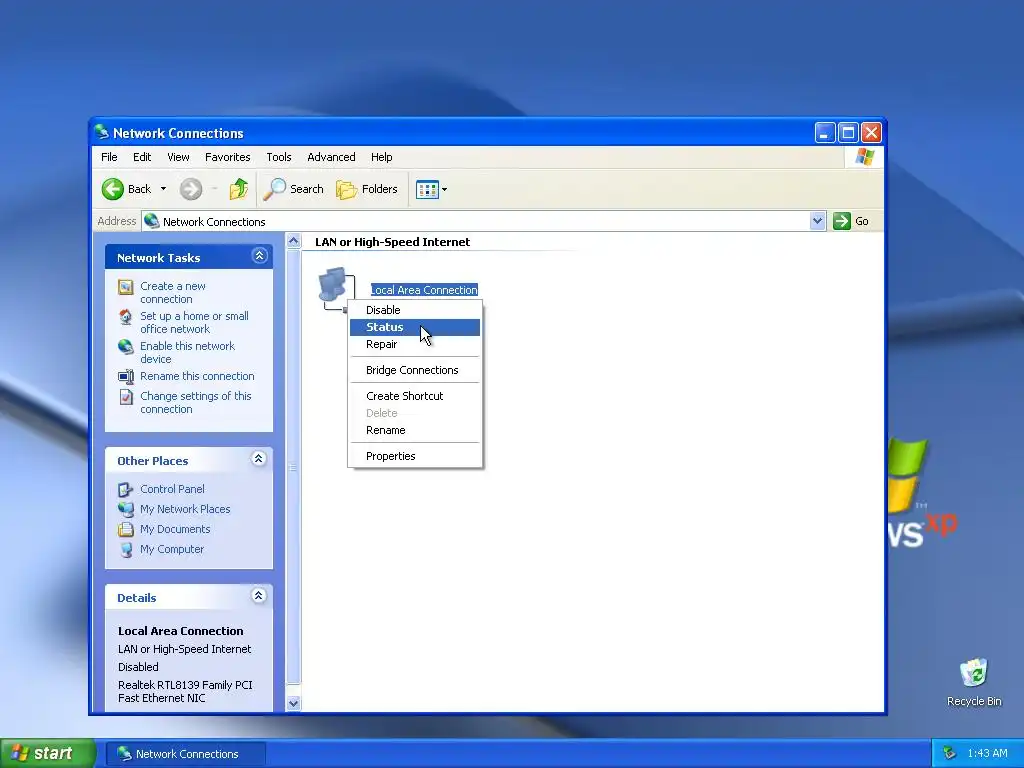Click the Rename this connection icon
This screenshot has height=768, width=1024.
coord(125,377)
